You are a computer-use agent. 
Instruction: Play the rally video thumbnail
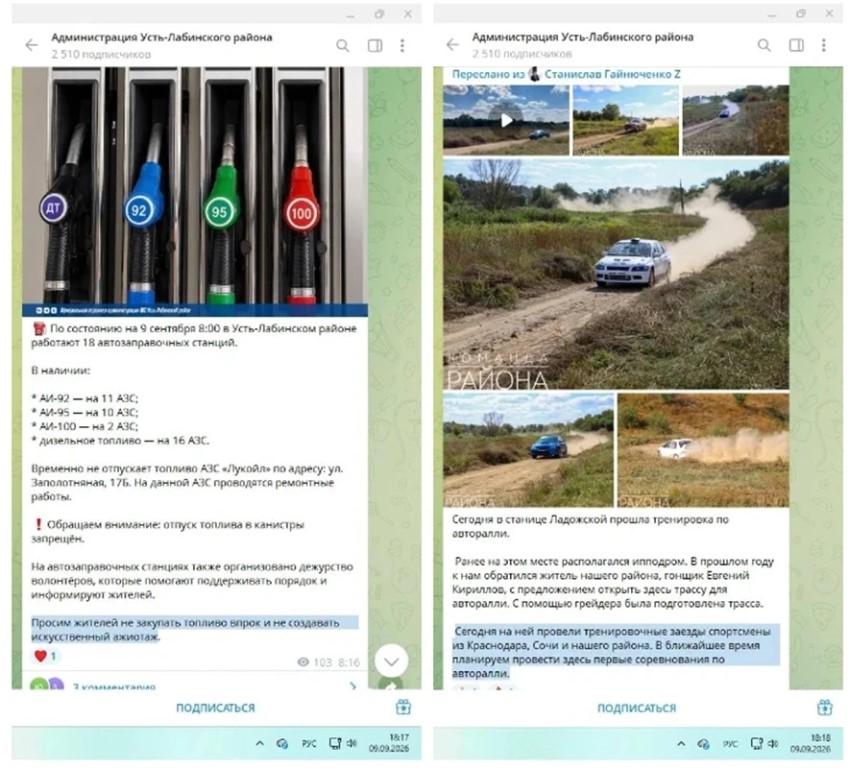coord(506,120)
